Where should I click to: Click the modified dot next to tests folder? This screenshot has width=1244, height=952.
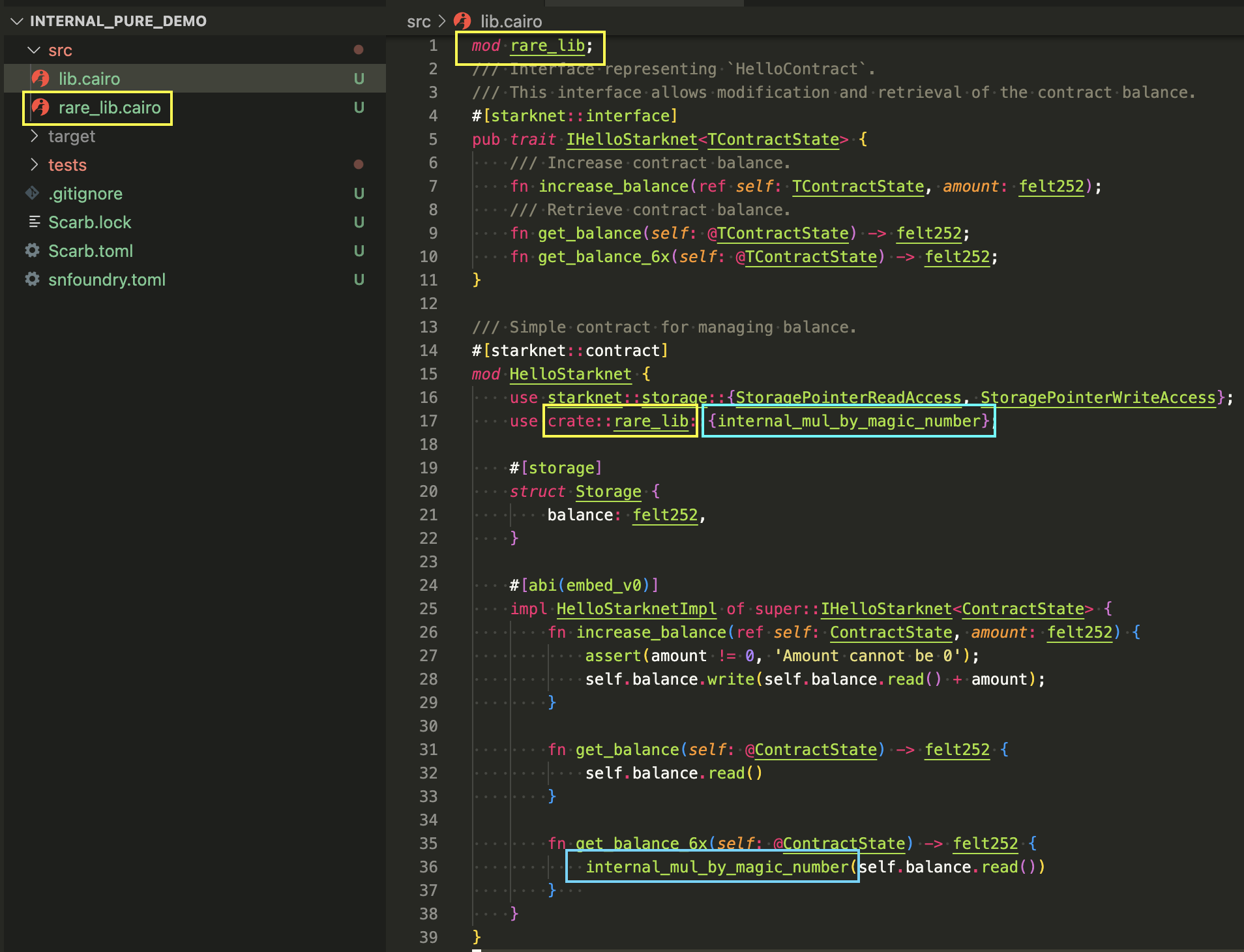(x=359, y=165)
